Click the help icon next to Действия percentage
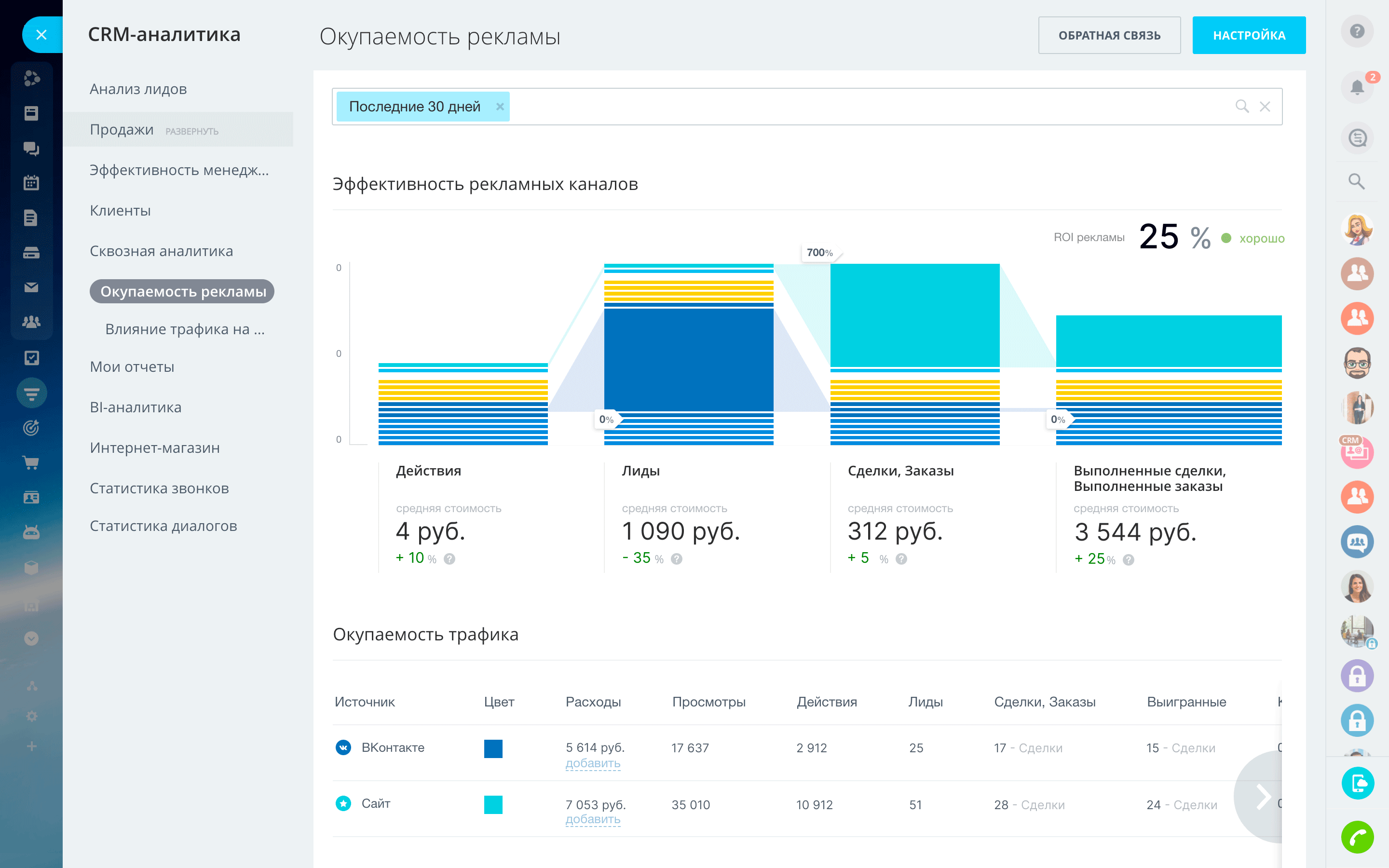1389x868 pixels. [x=449, y=558]
